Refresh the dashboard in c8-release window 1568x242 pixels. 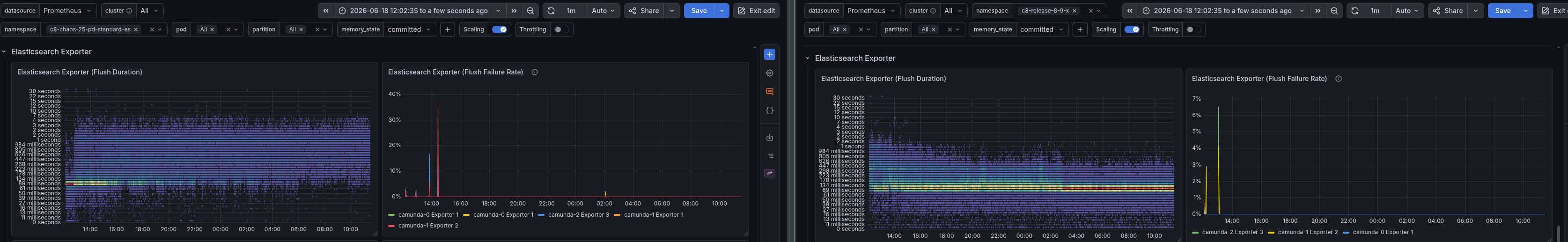(x=1355, y=11)
